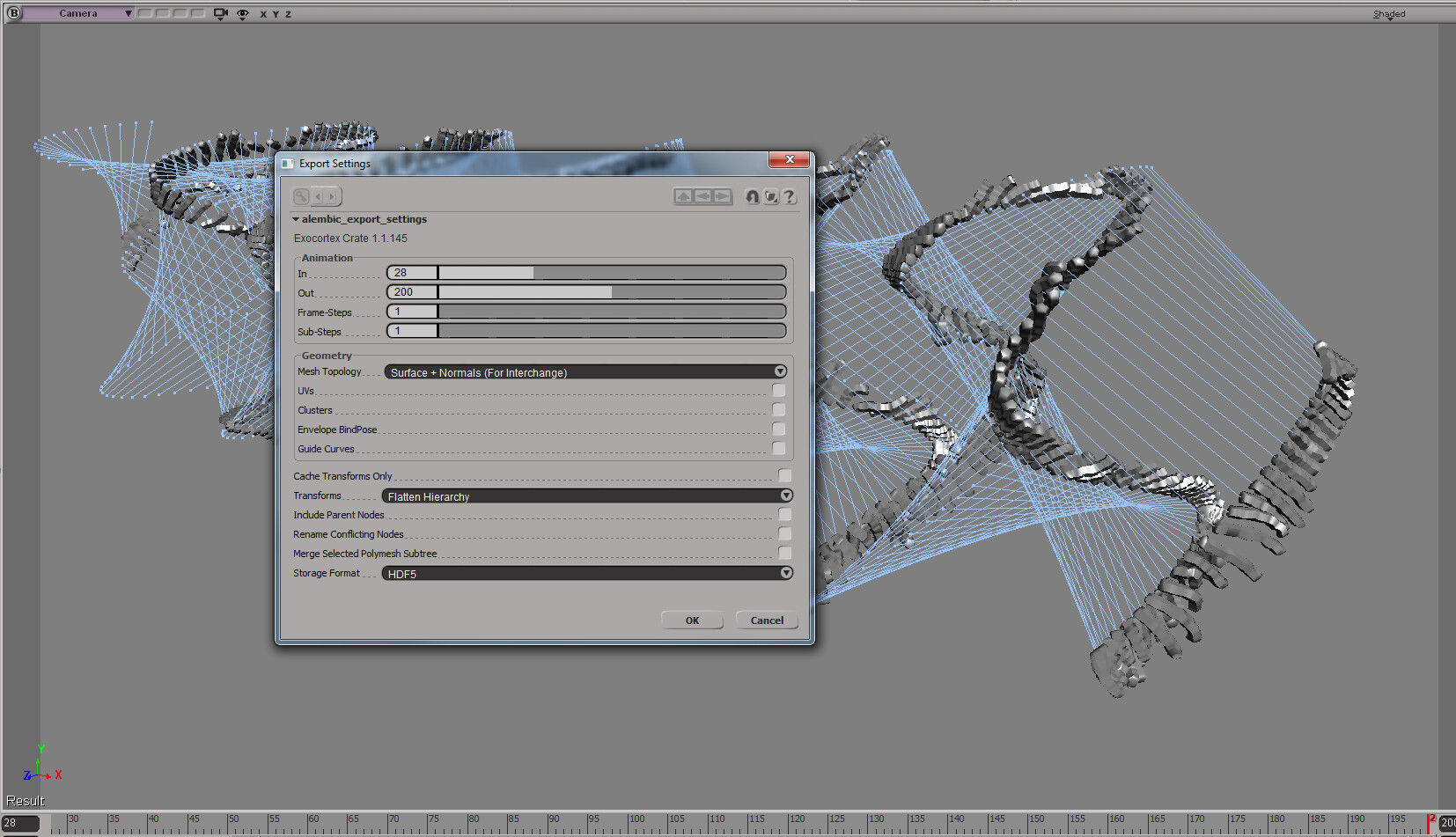Open the camera view options icon
1456x837 pixels.
(219, 13)
